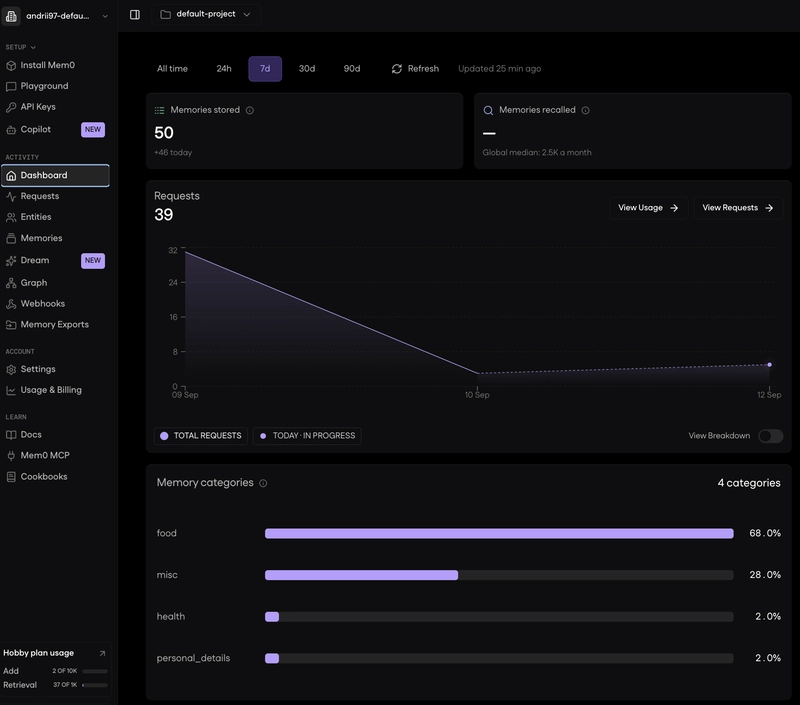Select the 24h time range tab
Image resolution: width=800 pixels, height=705 pixels.
coord(223,69)
